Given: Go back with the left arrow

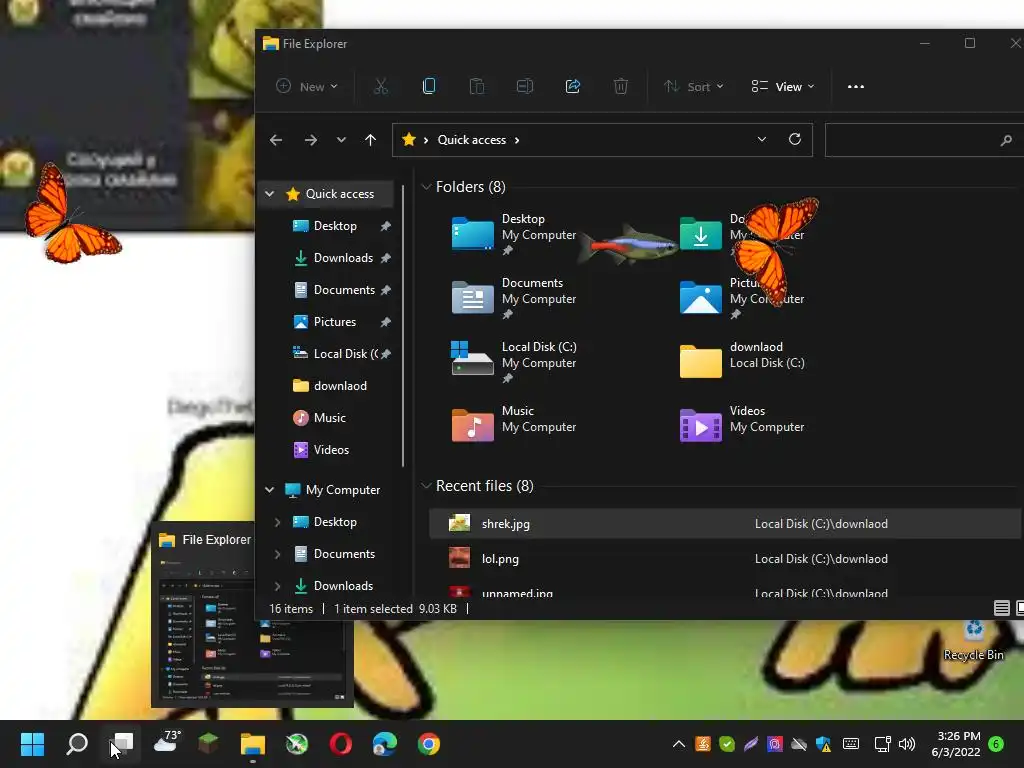Looking at the screenshot, I should click(276, 140).
